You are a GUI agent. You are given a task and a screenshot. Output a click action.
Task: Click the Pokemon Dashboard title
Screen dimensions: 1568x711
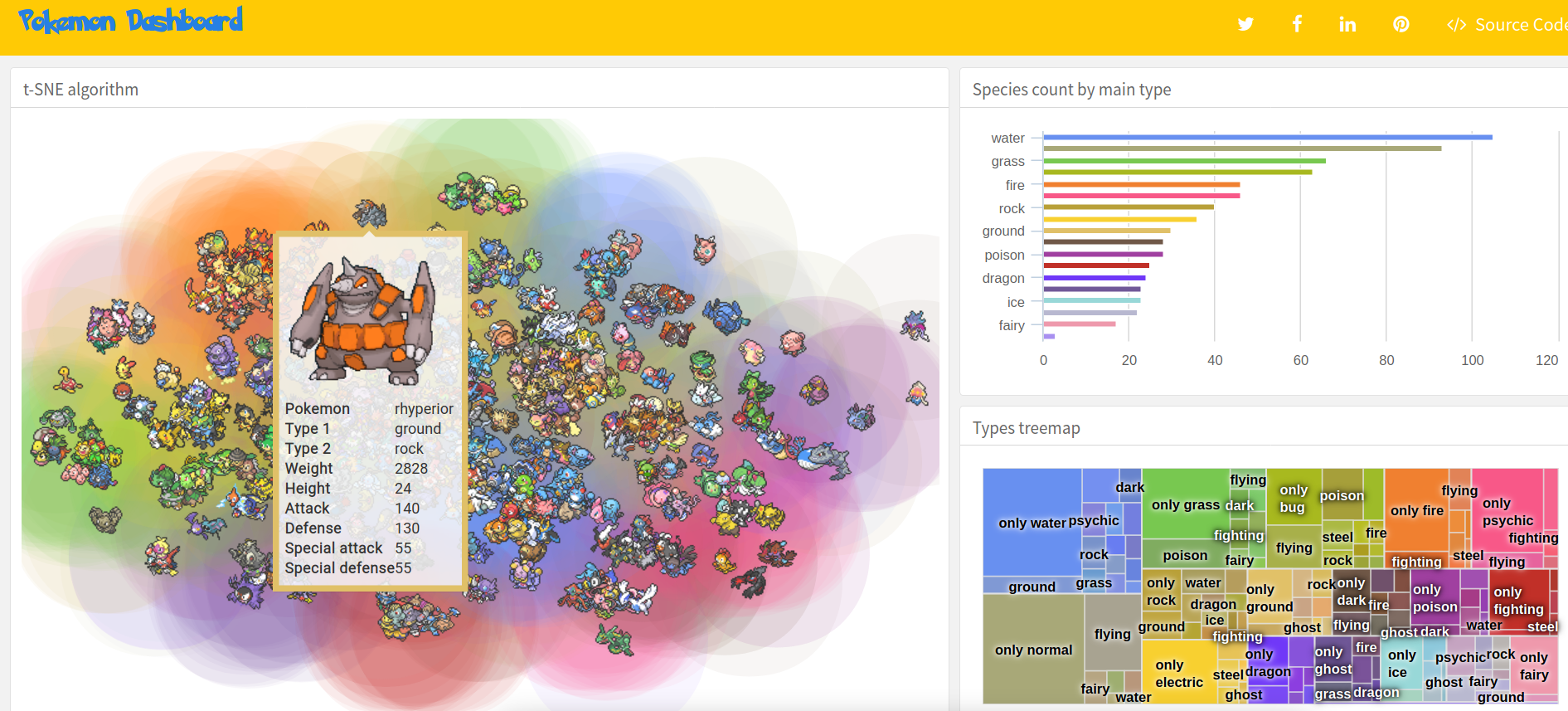click(x=130, y=21)
